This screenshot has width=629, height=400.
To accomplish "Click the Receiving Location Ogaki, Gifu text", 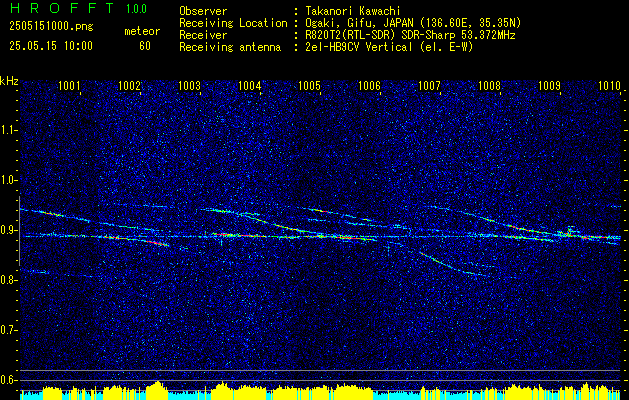I will tap(413, 23).
